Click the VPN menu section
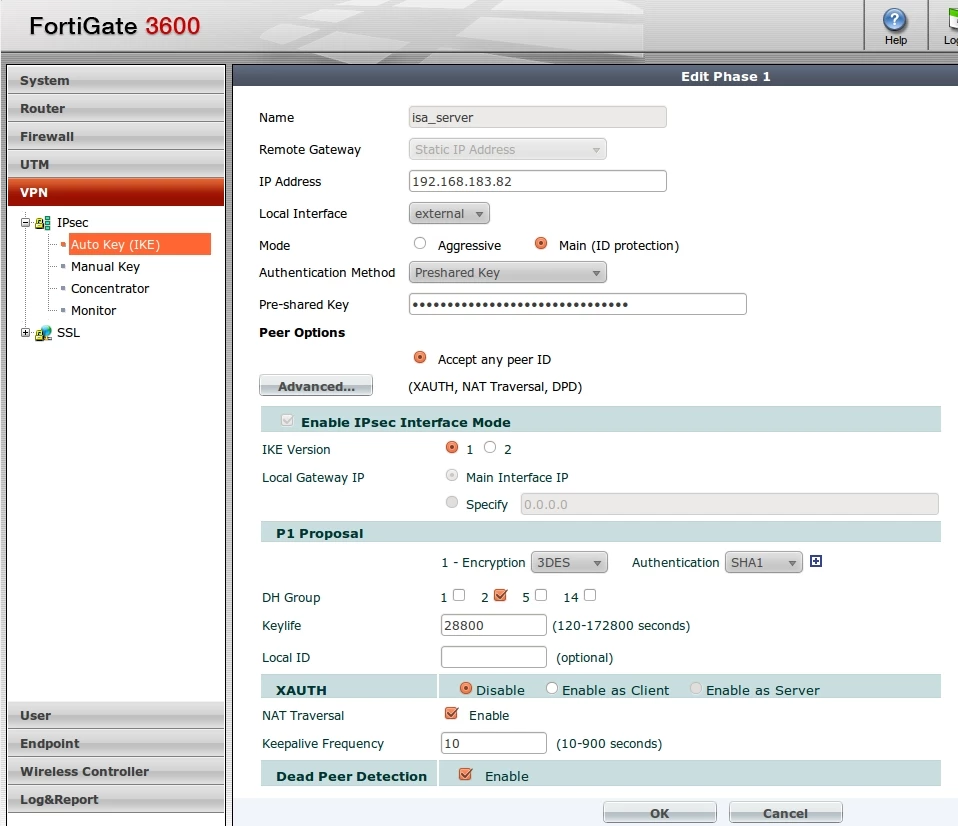 tap(116, 192)
